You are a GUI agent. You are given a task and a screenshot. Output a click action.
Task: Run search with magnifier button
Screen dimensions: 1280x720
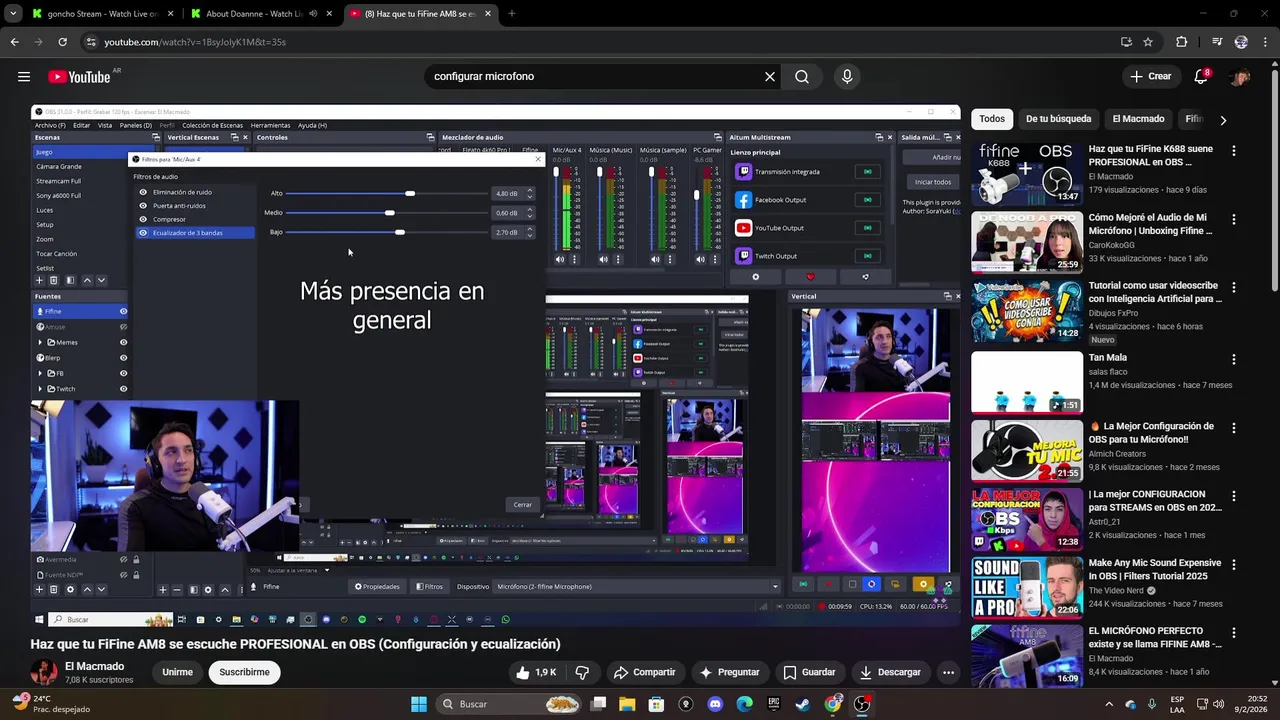[802, 76]
